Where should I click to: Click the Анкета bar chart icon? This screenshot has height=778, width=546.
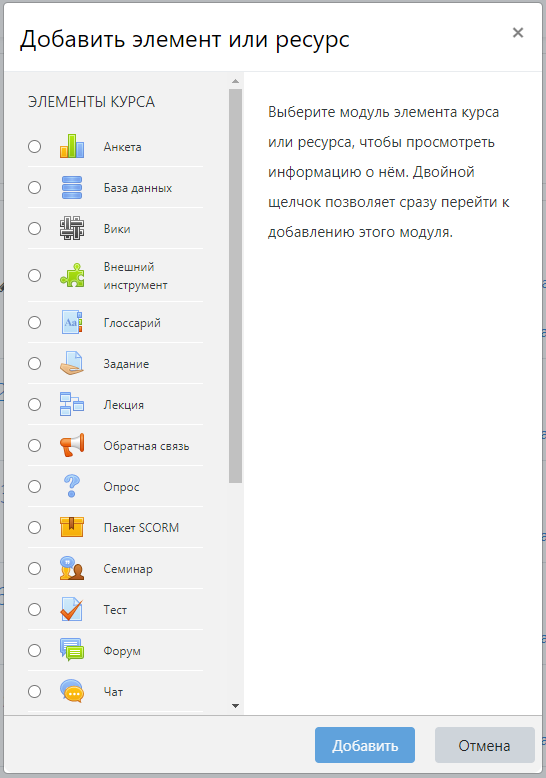coord(72,146)
